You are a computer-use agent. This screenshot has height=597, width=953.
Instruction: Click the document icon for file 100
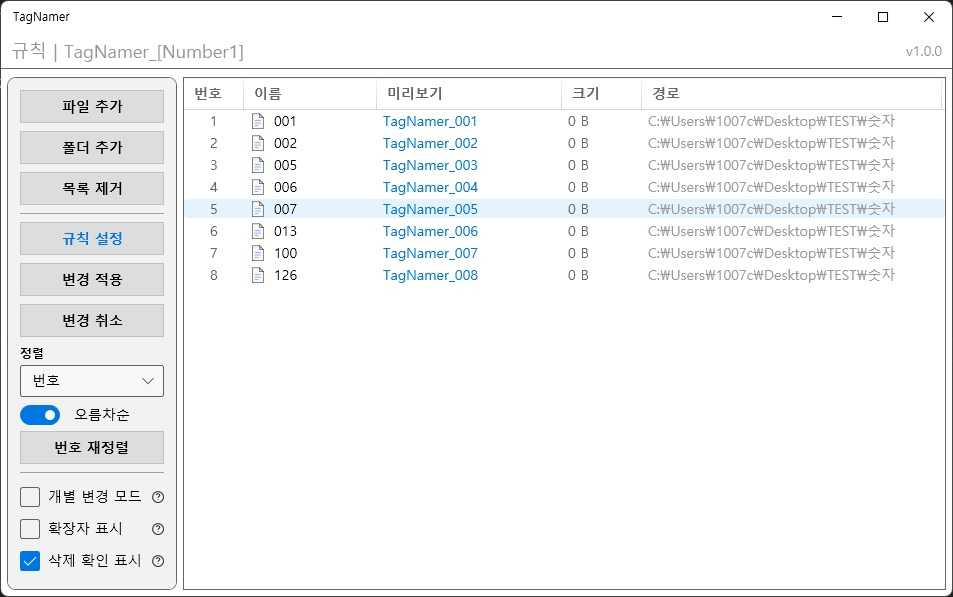click(258, 253)
